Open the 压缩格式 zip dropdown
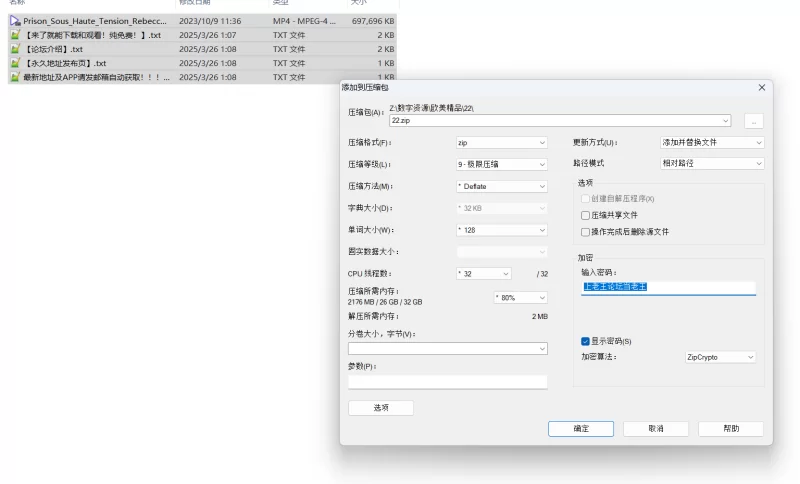This screenshot has height=484, width=800. pyautogui.click(x=502, y=143)
